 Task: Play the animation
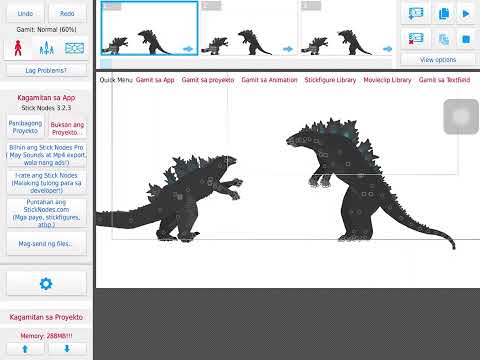point(466,13)
